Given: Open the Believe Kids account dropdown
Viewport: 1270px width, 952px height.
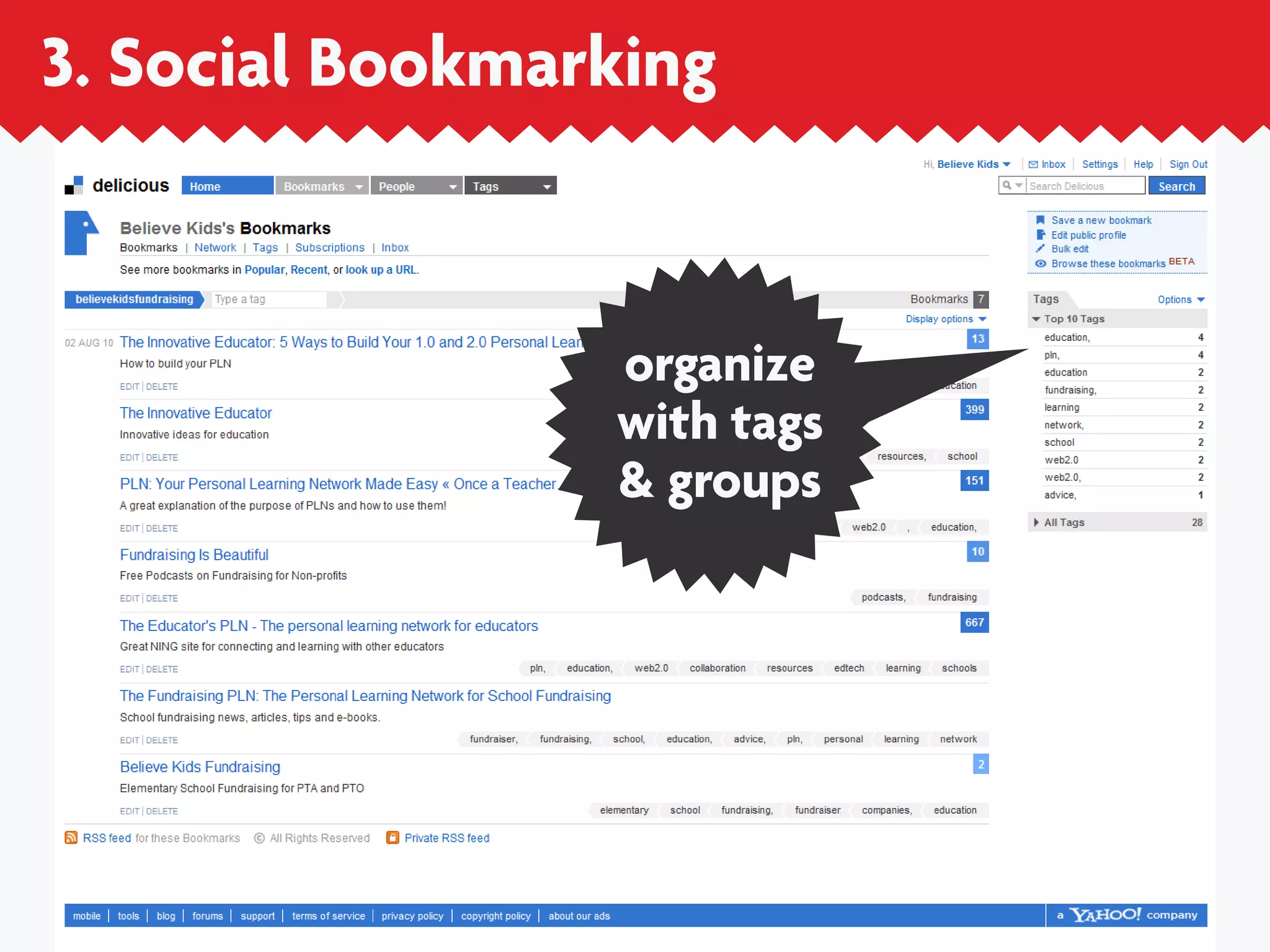Looking at the screenshot, I should (x=1006, y=164).
